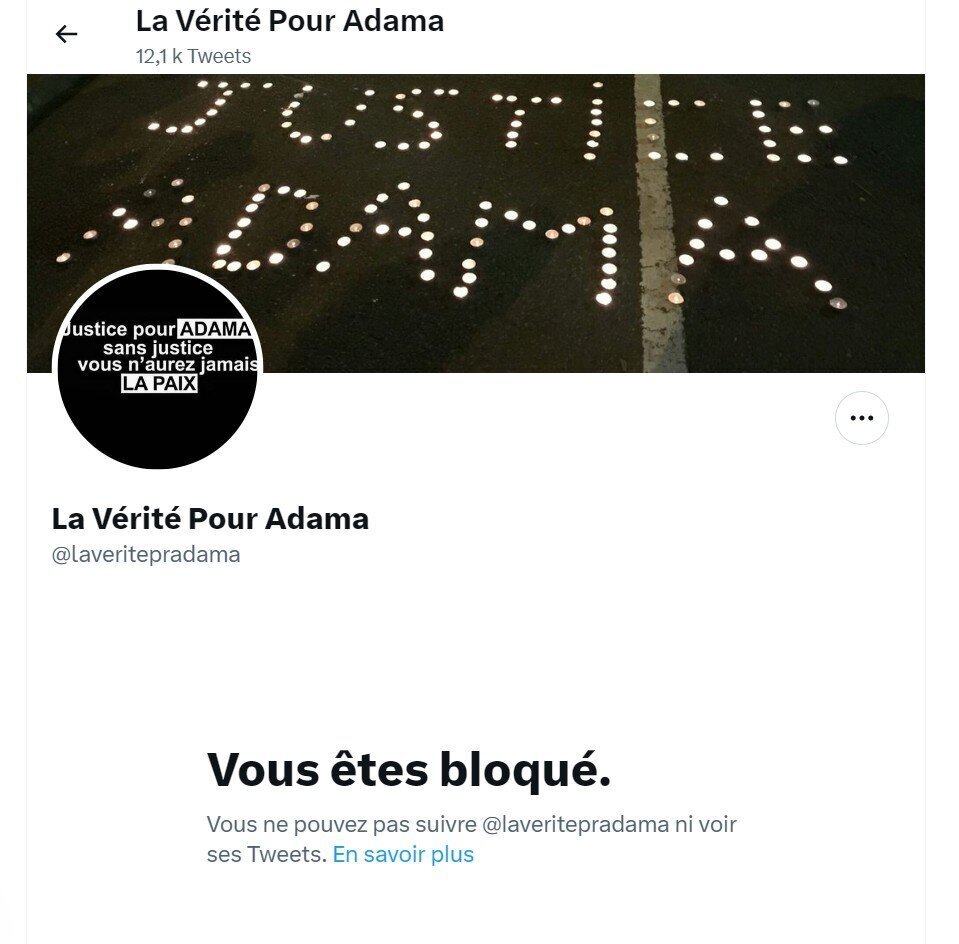Click the 'Justice pour' words in the avatar
959x944 pixels.
click(119, 329)
